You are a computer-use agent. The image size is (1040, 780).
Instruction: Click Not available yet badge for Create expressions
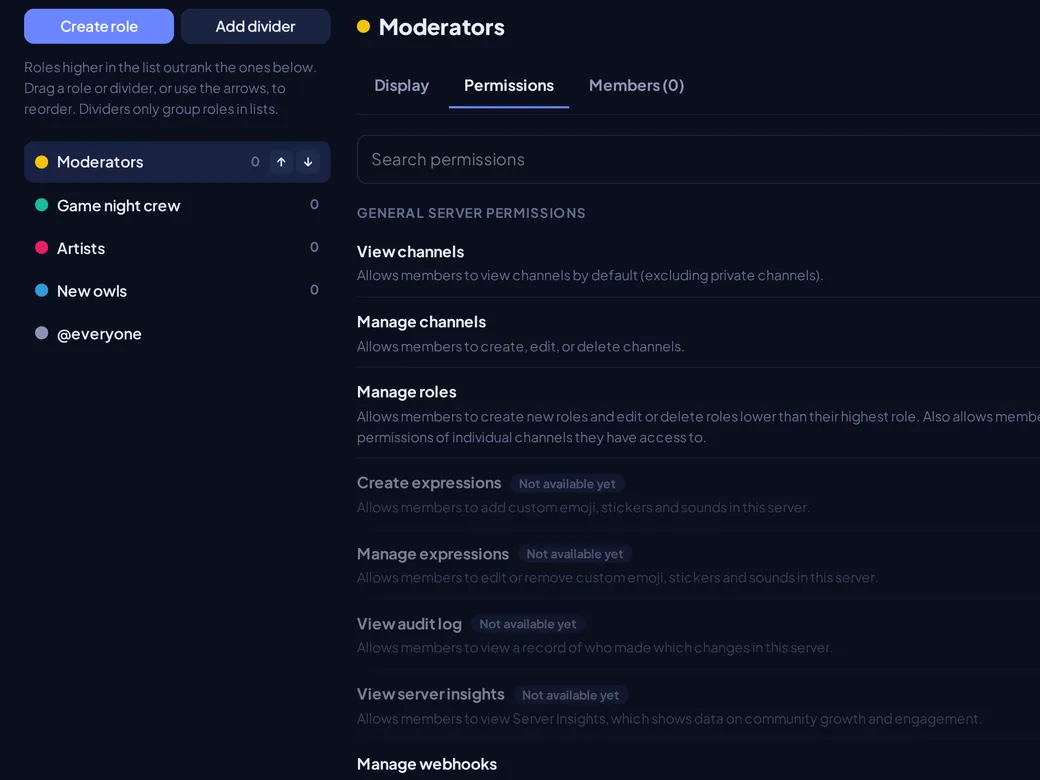click(x=567, y=484)
